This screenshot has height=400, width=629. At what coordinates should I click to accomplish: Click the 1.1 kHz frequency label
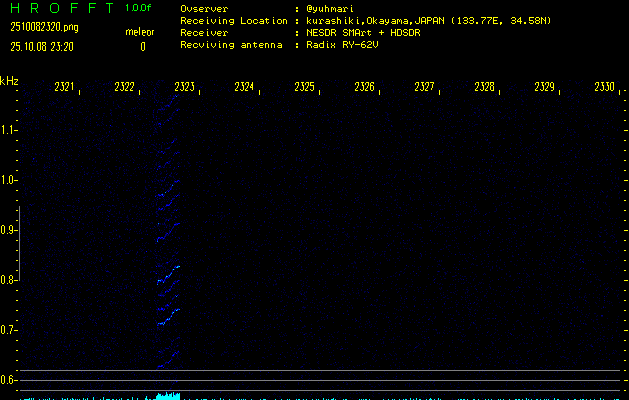pyautogui.click(x=9, y=130)
